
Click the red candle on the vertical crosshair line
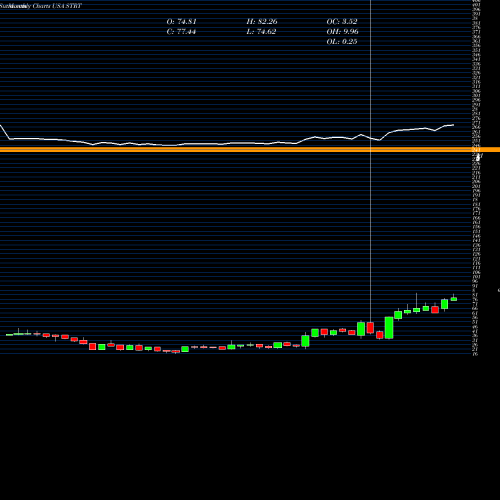(370, 328)
